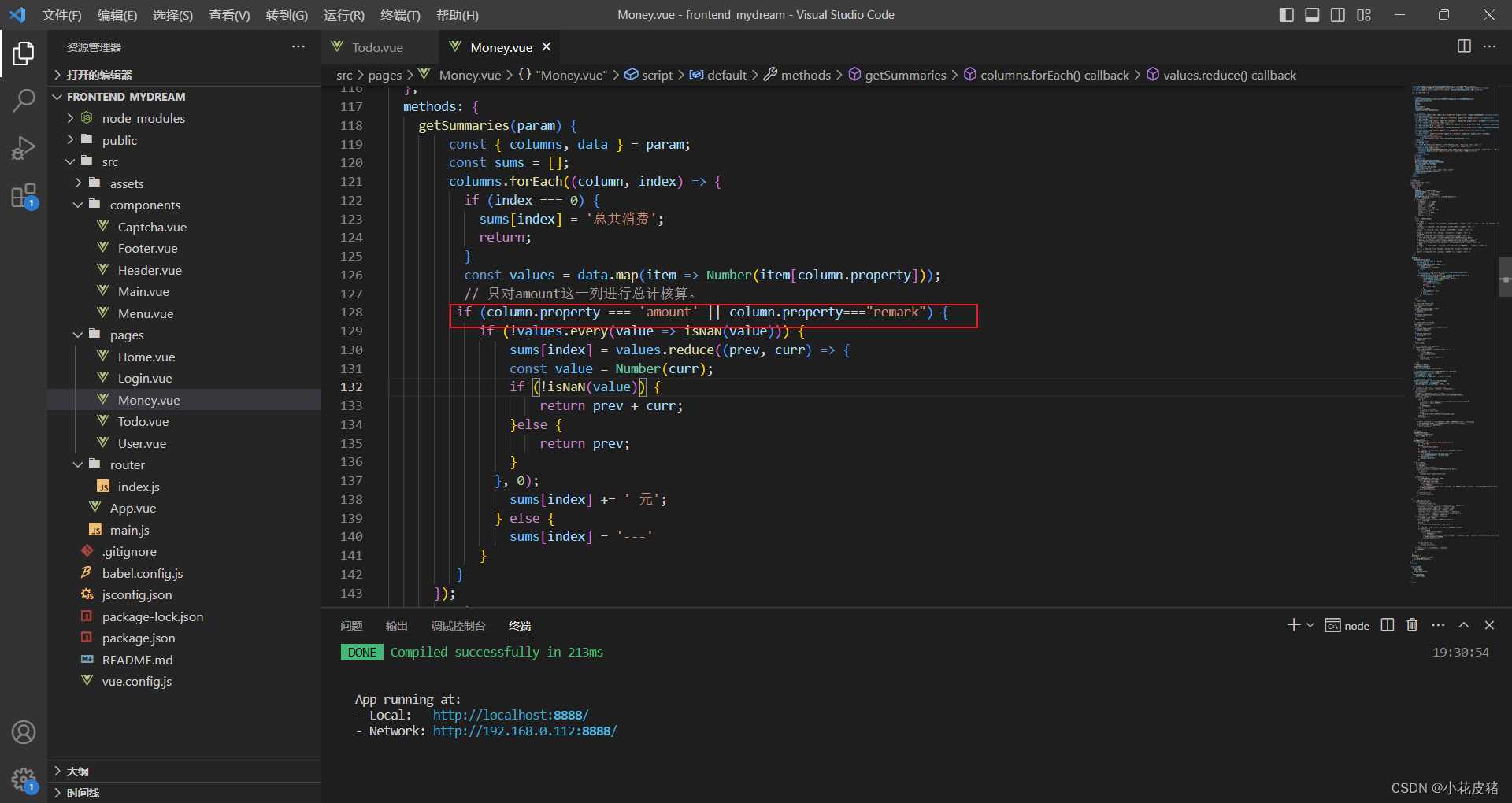Viewport: 1512px width, 803px height.
Task: Click methods in the breadcrumb
Action: coord(806,75)
